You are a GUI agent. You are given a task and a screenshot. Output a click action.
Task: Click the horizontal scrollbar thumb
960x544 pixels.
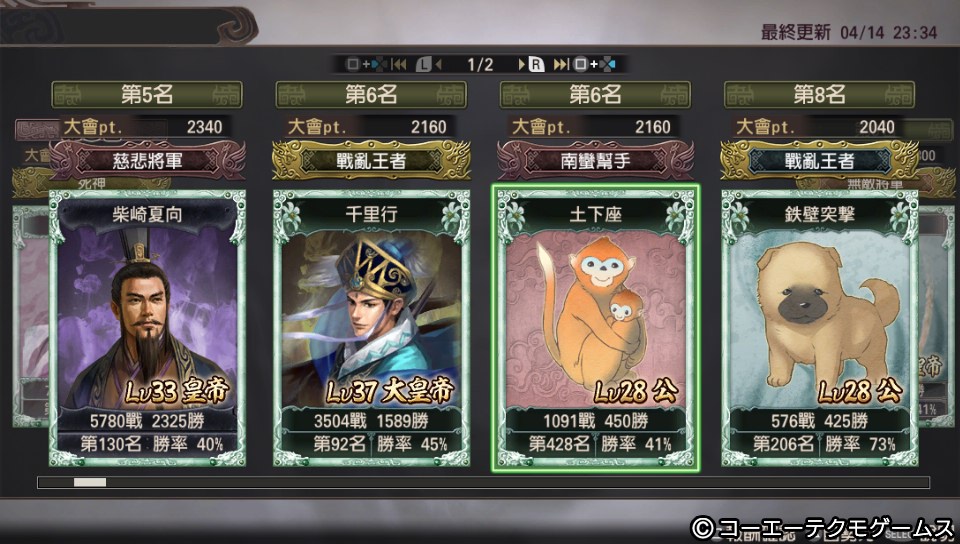[x=90, y=482]
